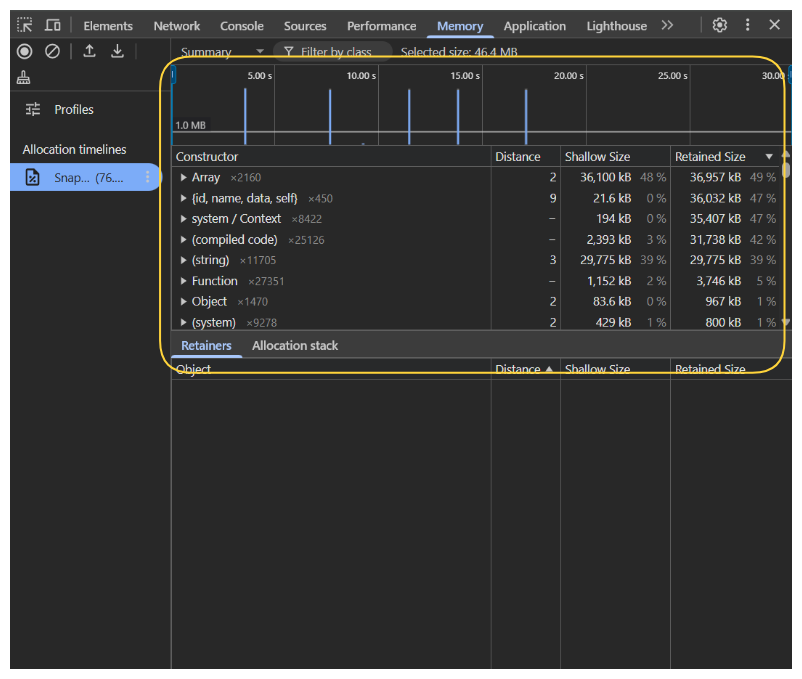Click the save profile download icon
802x679 pixels.
point(118,51)
